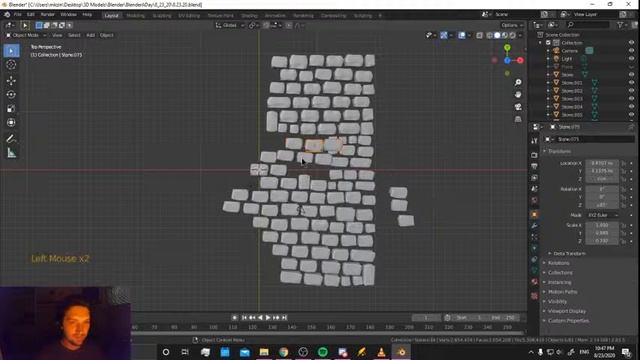Click the green Y axis on navigation gizmo
This screenshot has height=360, width=640.
(x=507, y=48)
